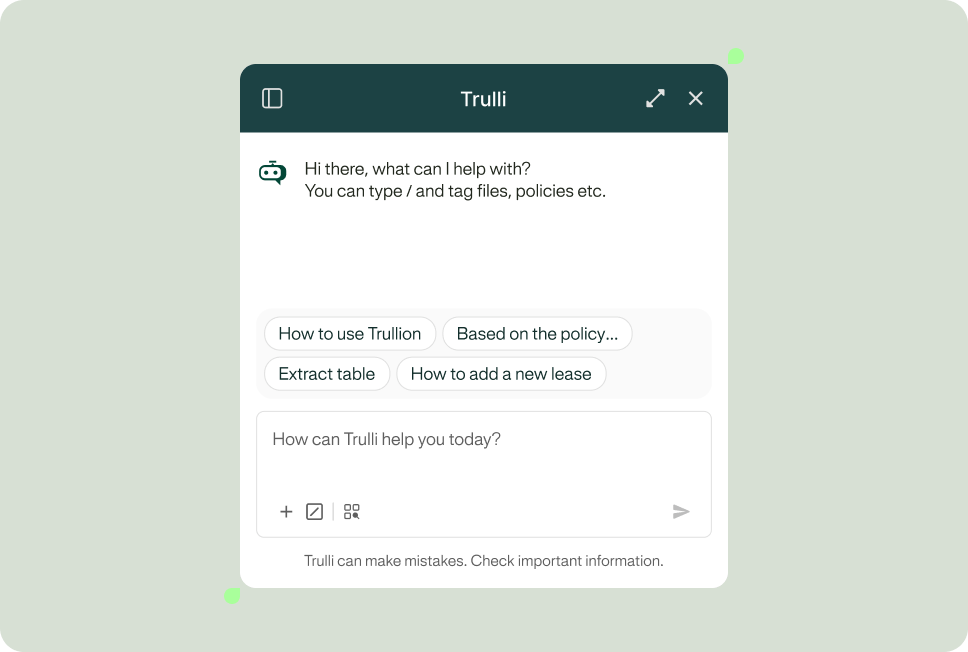Screen dimensions: 968x652
Task: Choose the 'Based on the policy...' suggestion
Action: (537, 333)
